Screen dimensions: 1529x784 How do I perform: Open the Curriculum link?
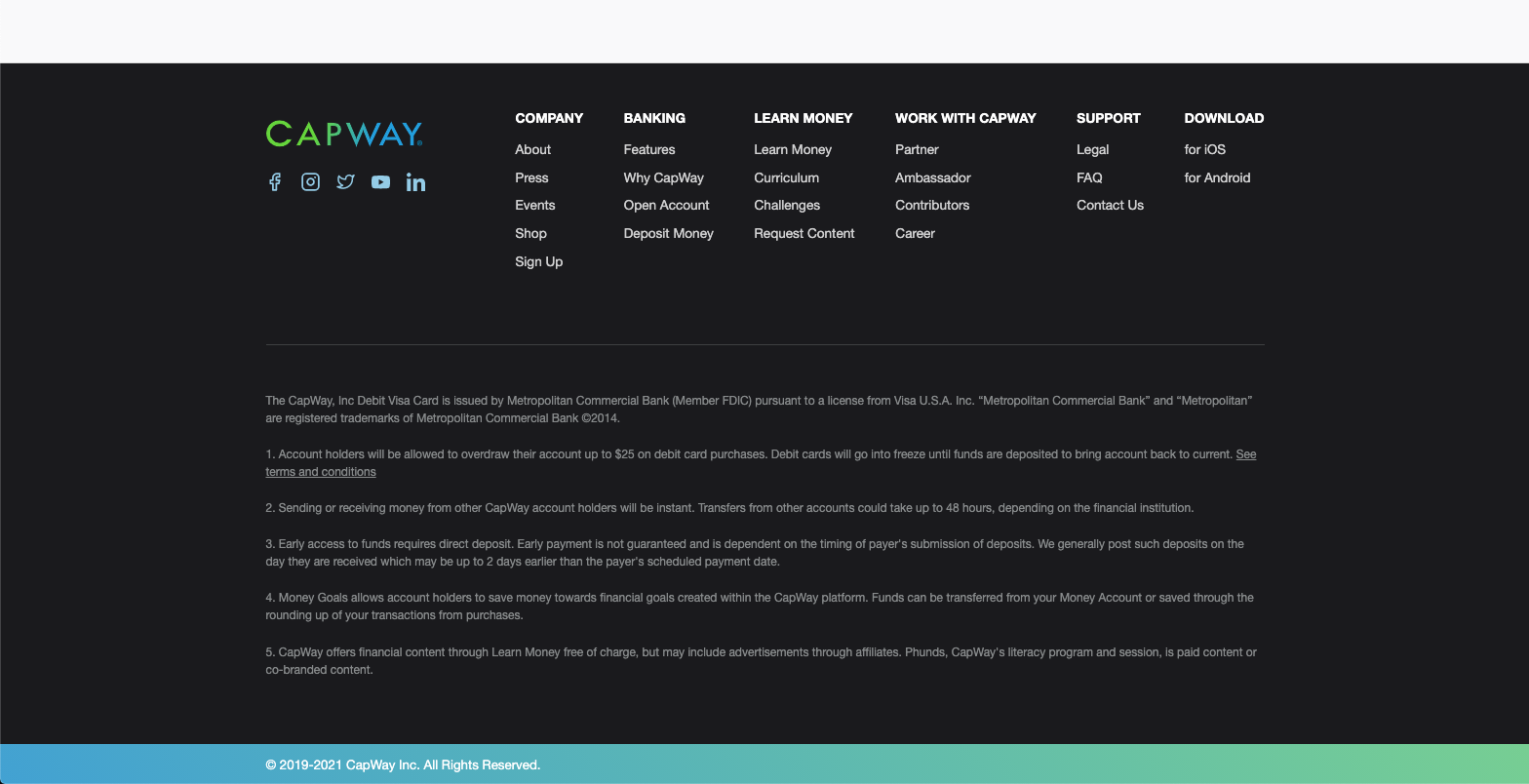click(787, 177)
